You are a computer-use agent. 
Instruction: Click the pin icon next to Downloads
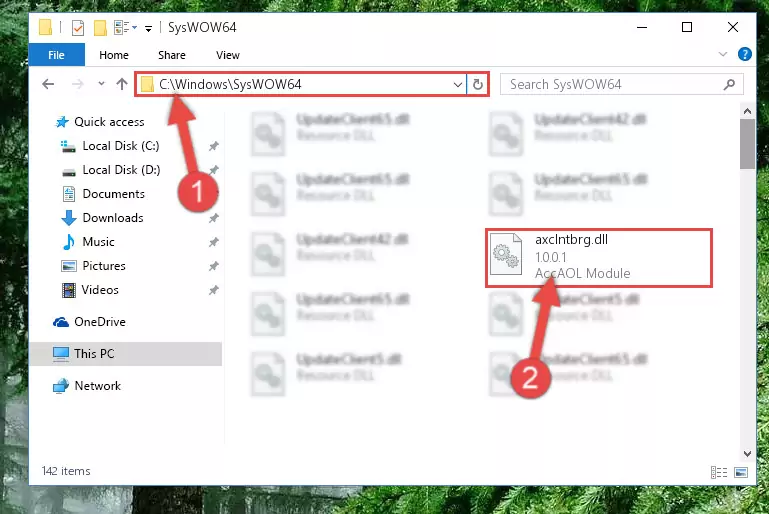tap(213, 218)
